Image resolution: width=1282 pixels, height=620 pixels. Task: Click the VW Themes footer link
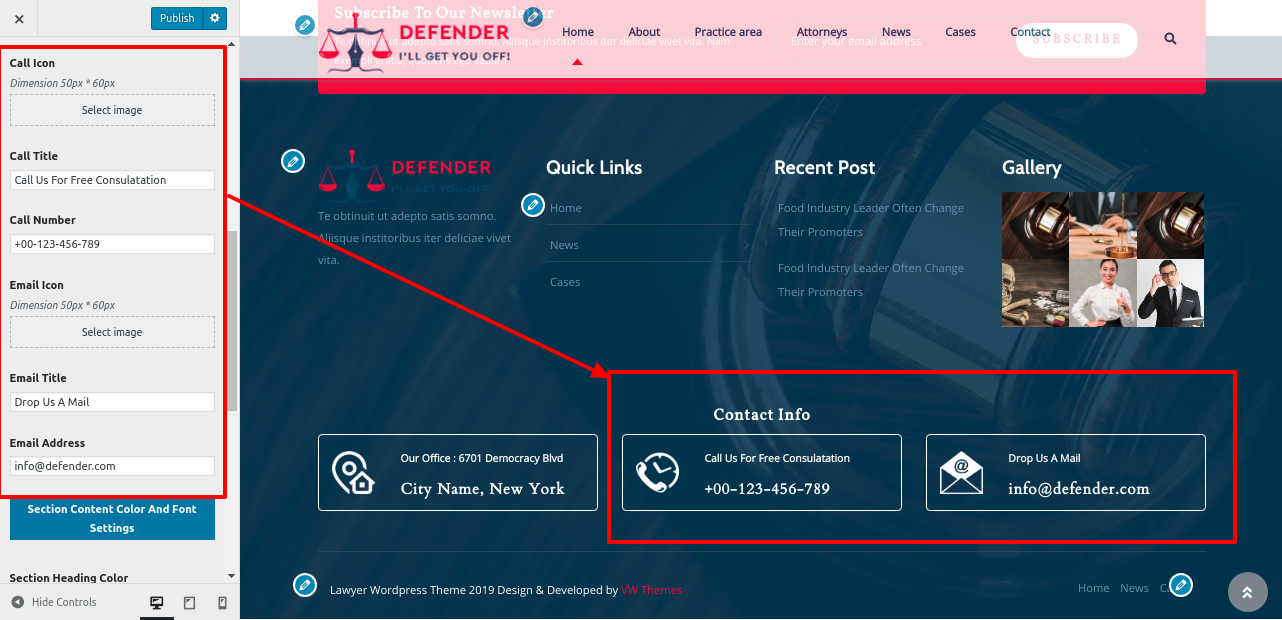coord(651,590)
